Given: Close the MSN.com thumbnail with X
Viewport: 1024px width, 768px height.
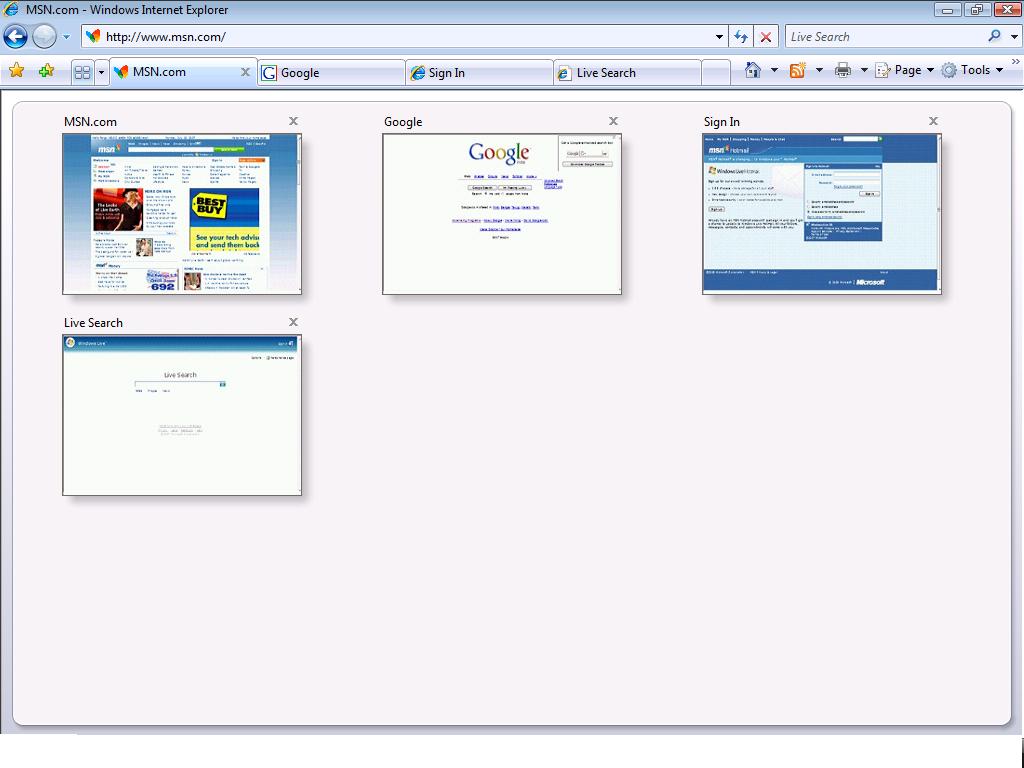Looking at the screenshot, I should click(293, 121).
